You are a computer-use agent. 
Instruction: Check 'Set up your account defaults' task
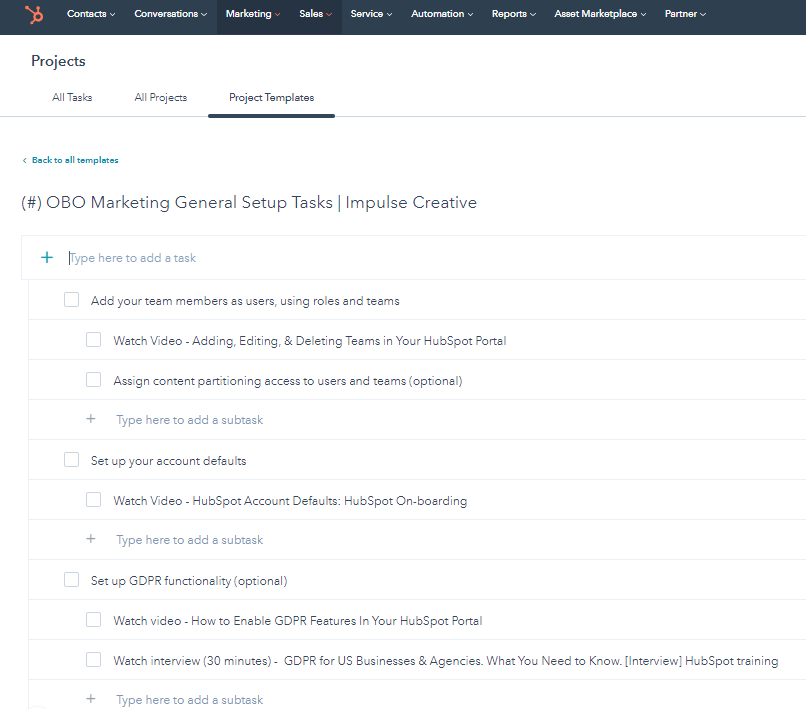tap(71, 458)
